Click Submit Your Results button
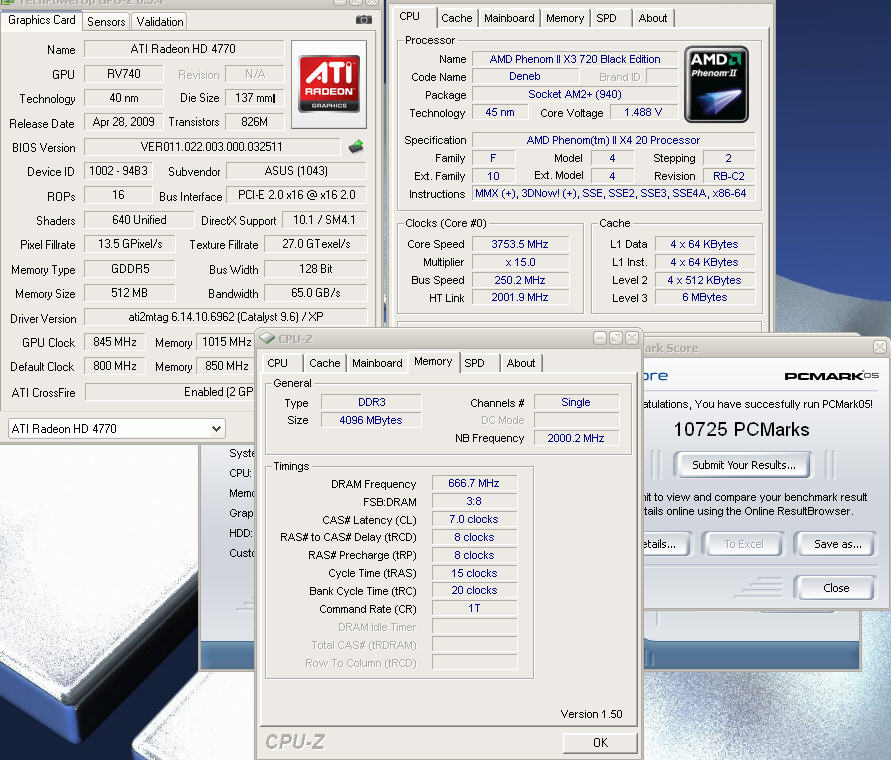The height and width of the screenshot is (760, 891). [x=743, y=465]
